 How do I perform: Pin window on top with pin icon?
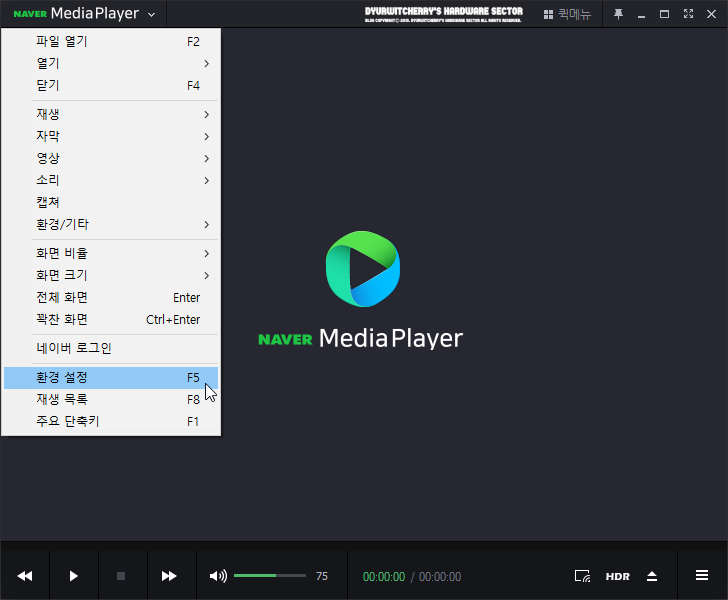tap(618, 14)
